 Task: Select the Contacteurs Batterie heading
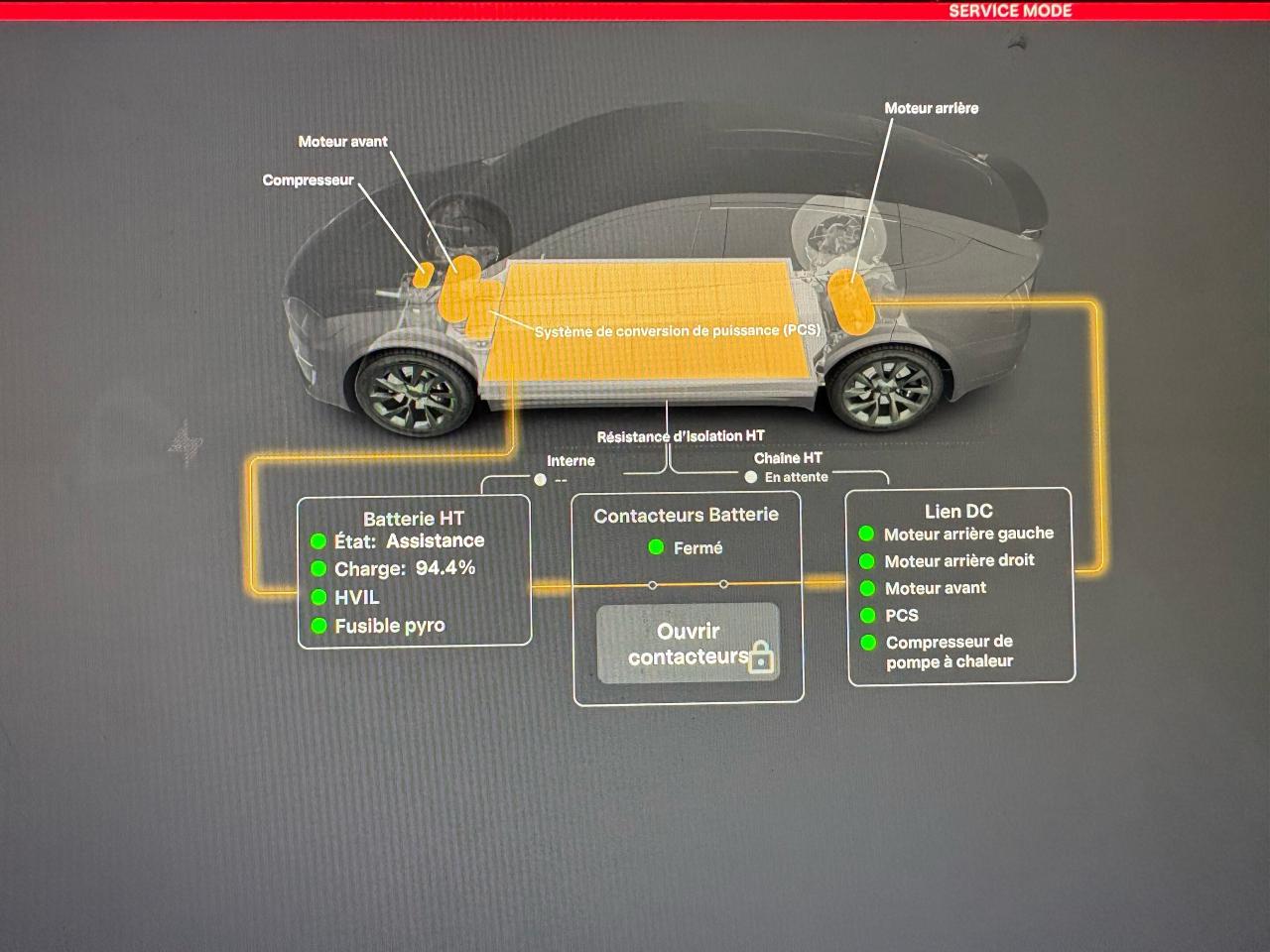click(686, 515)
